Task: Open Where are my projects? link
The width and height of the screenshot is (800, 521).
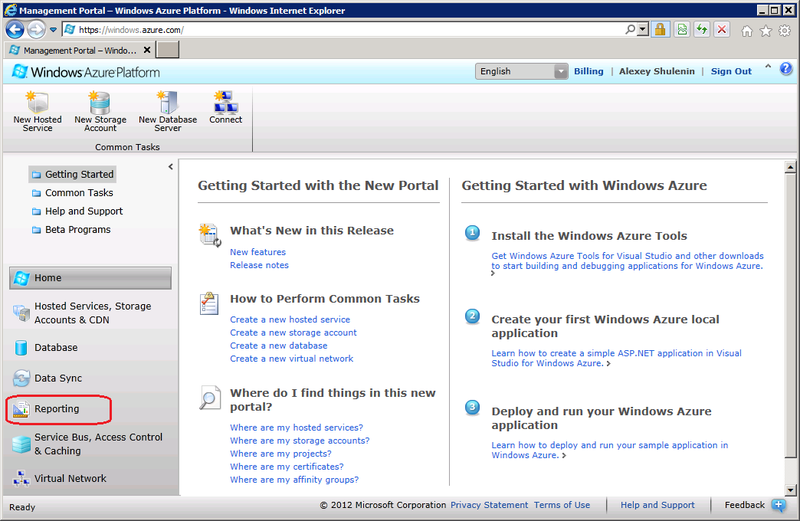Action: click(281, 454)
